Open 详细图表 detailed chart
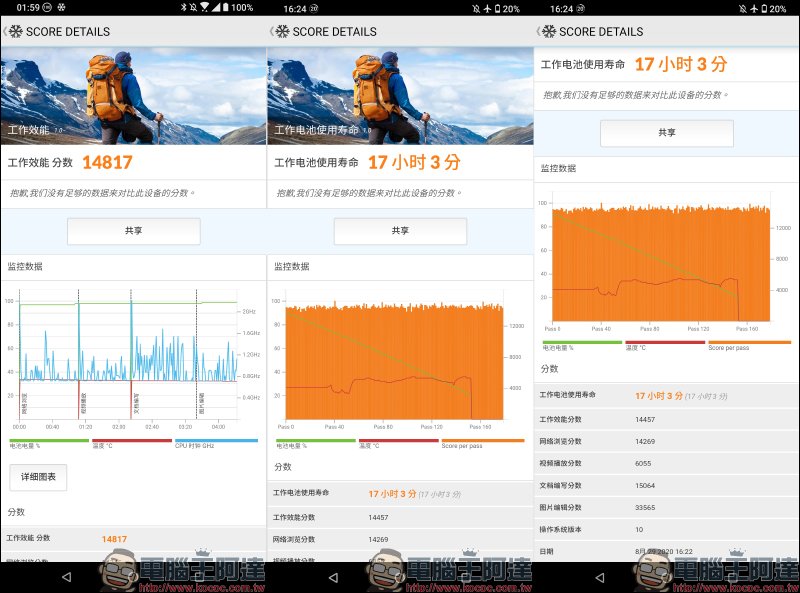 pos(38,477)
